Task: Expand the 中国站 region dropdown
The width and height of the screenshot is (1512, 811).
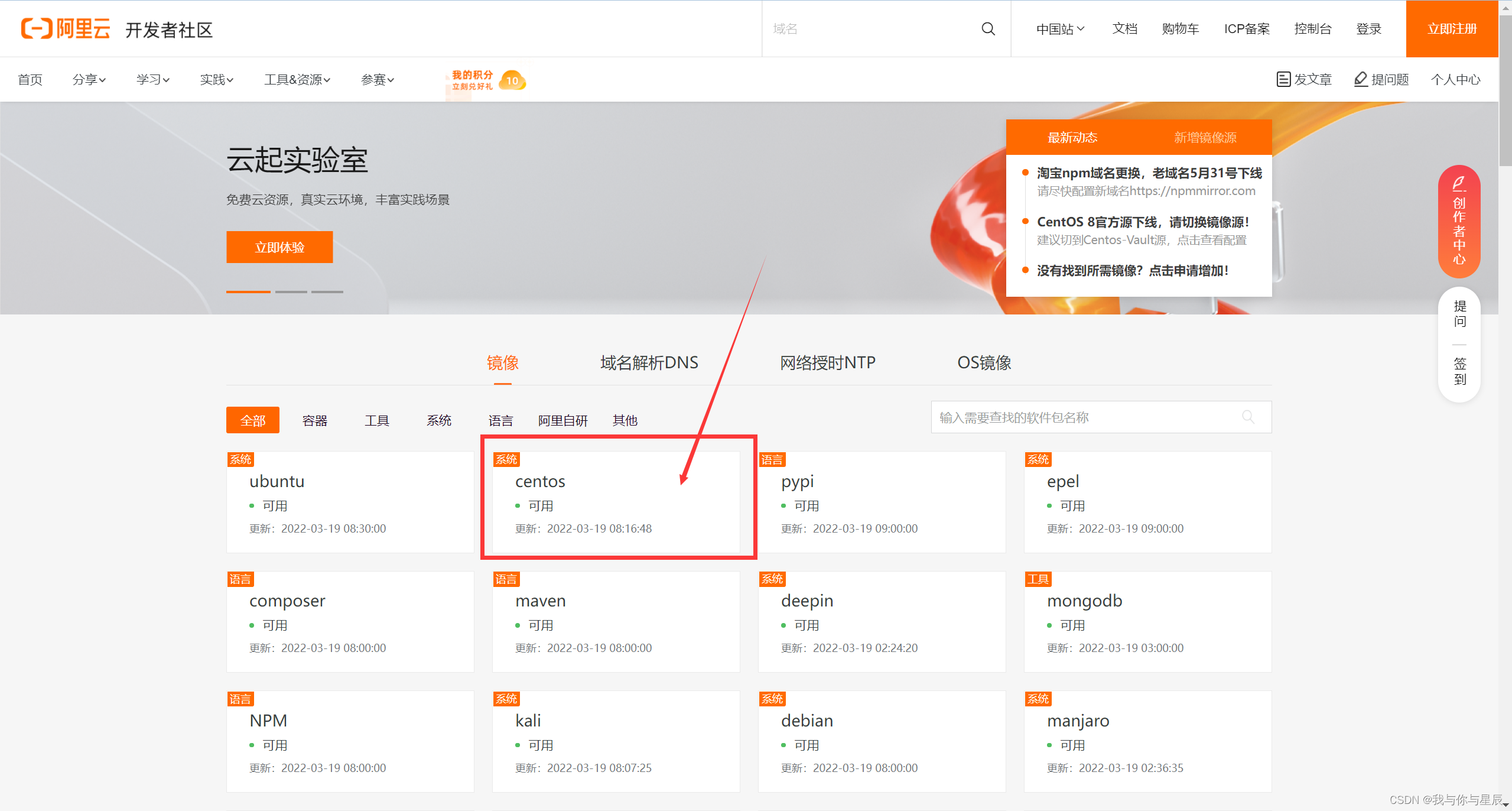Action: pos(1060,29)
